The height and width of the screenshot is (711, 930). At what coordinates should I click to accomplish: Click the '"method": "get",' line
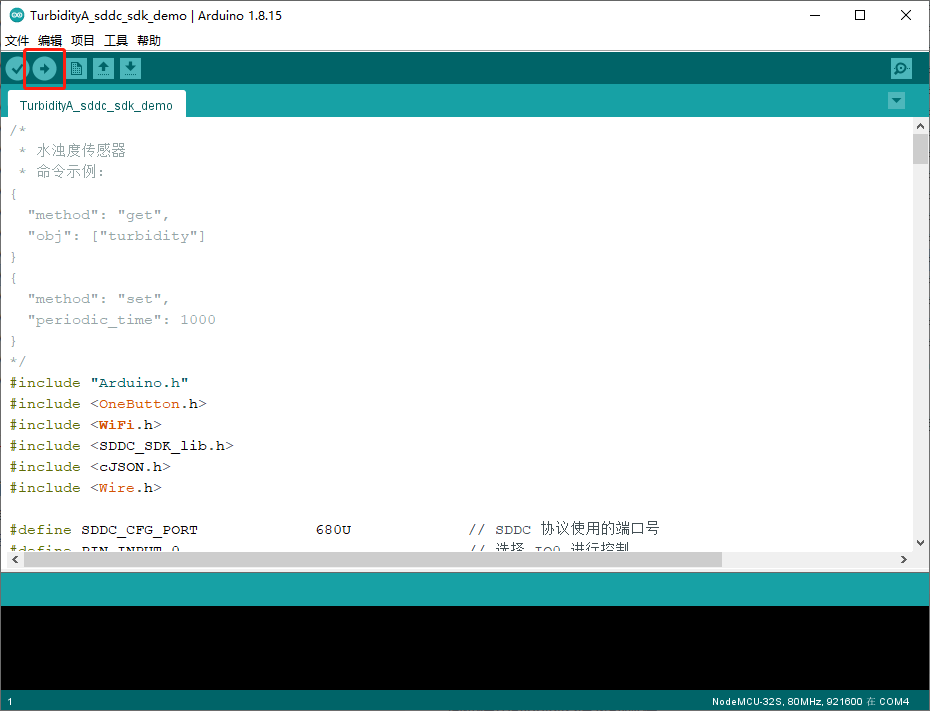point(98,215)
